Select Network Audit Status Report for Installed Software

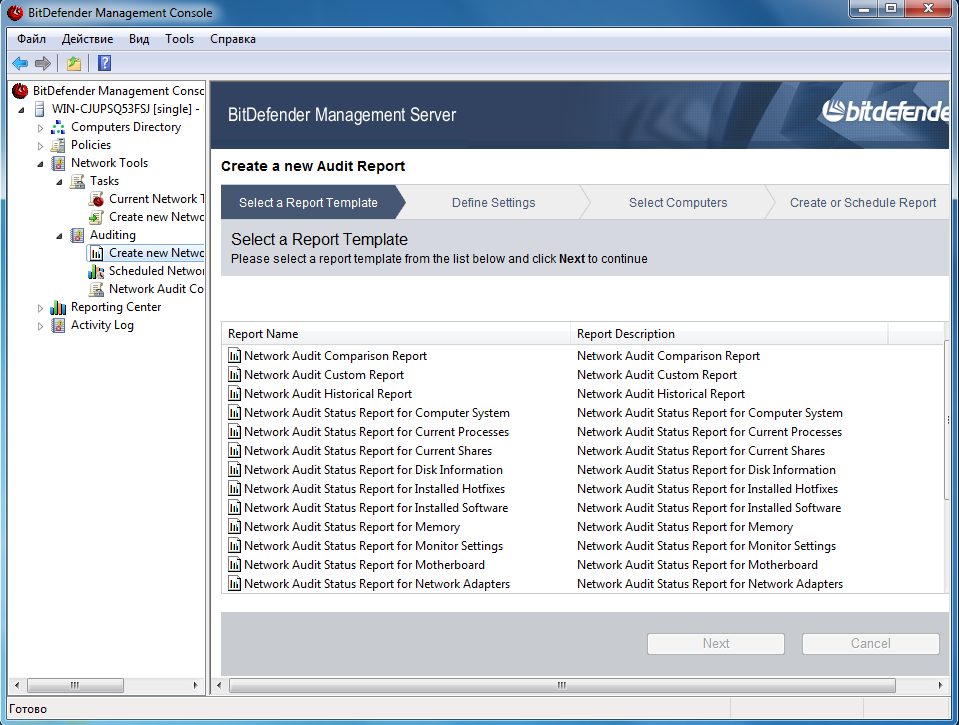376,508
